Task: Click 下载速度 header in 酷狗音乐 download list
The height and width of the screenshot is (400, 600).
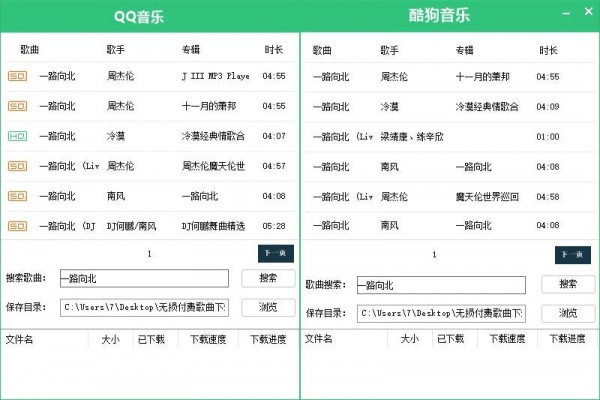Action: pos(507,338)
